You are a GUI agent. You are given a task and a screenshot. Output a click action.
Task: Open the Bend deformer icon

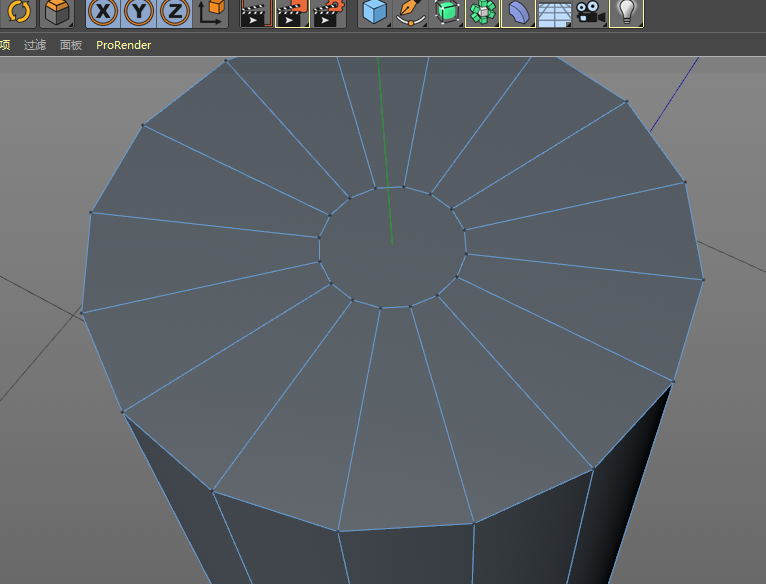(518, 12)
